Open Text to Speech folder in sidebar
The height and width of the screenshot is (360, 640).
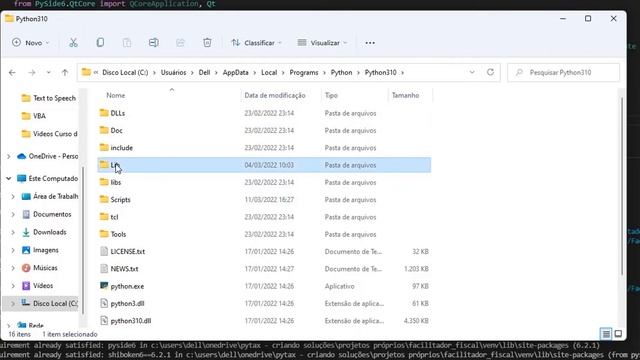pos(54,98)
